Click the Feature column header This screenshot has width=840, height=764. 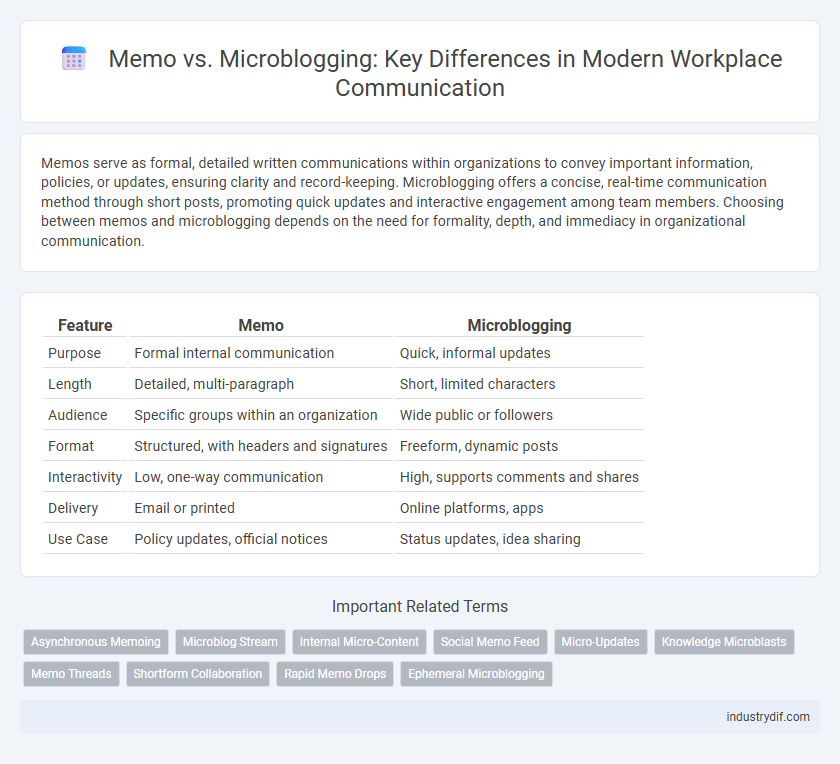85,325
